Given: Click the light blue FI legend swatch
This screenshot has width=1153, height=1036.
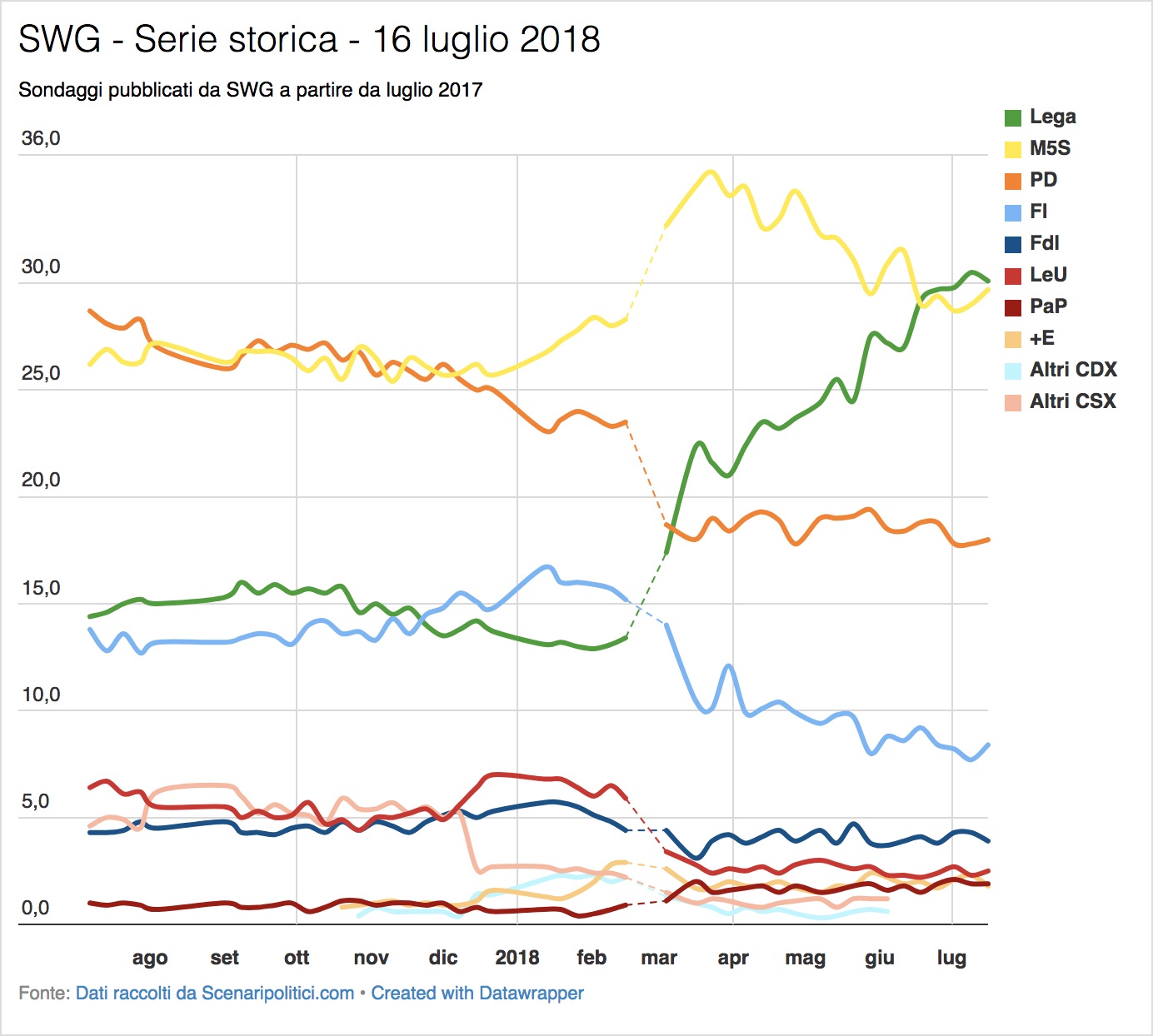Looking at the screenshot, I should coord(1013,212).
